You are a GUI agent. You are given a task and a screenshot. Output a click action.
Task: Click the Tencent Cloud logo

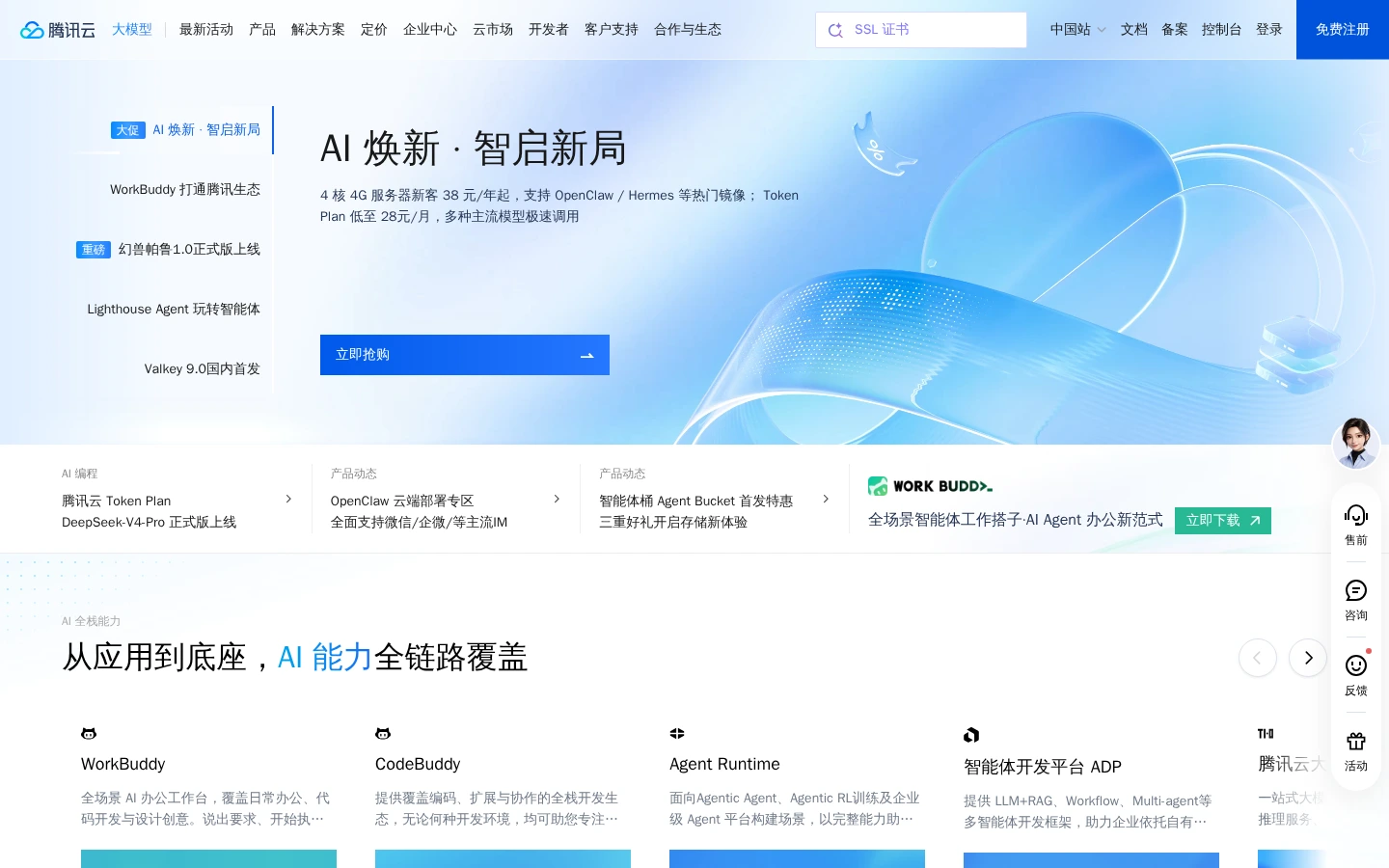[x=58, y=30]
